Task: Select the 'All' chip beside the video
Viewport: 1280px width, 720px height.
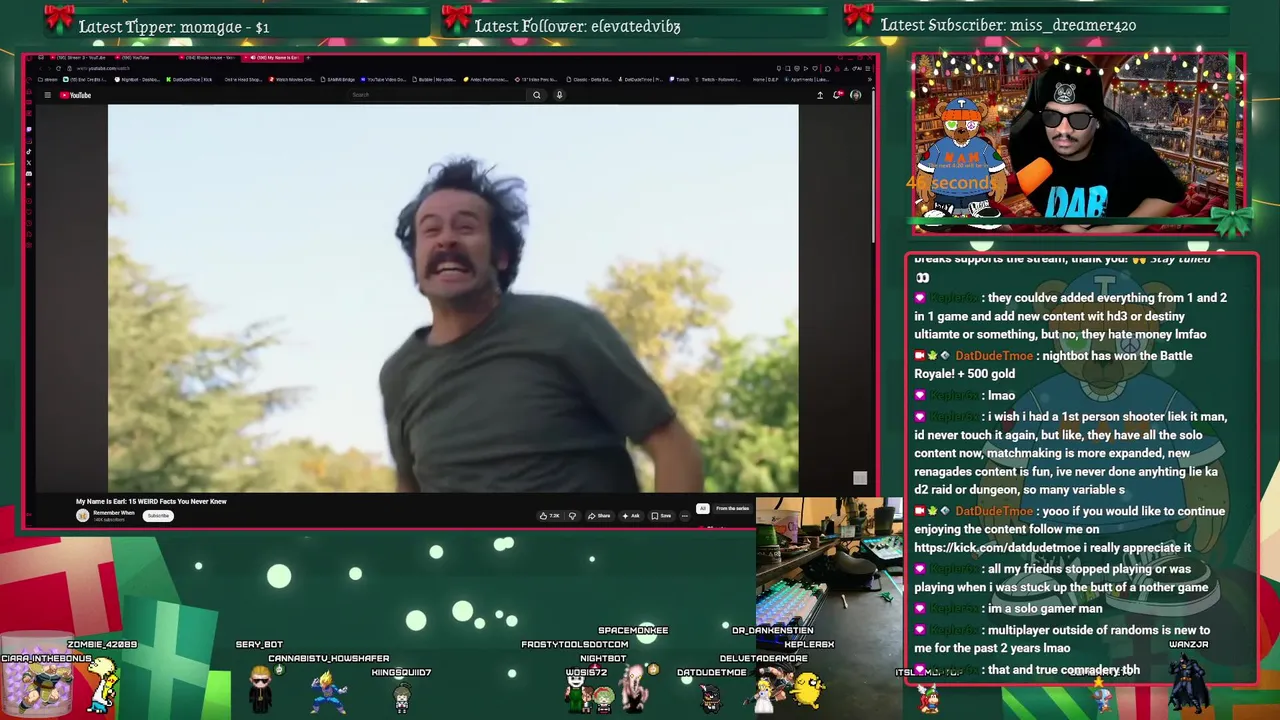Action: [x=703, y=509]
